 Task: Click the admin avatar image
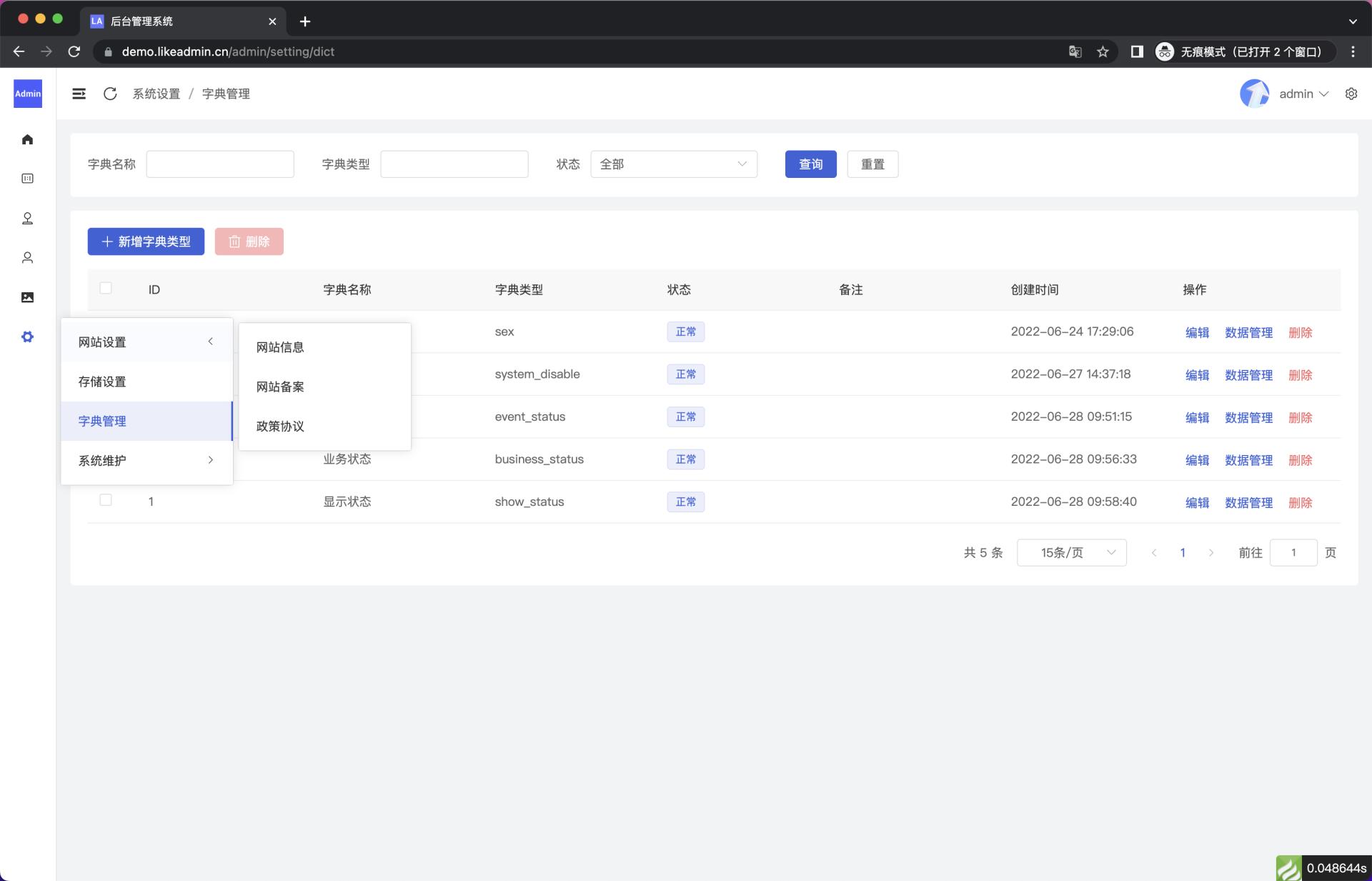click(x=1253, y=94)
